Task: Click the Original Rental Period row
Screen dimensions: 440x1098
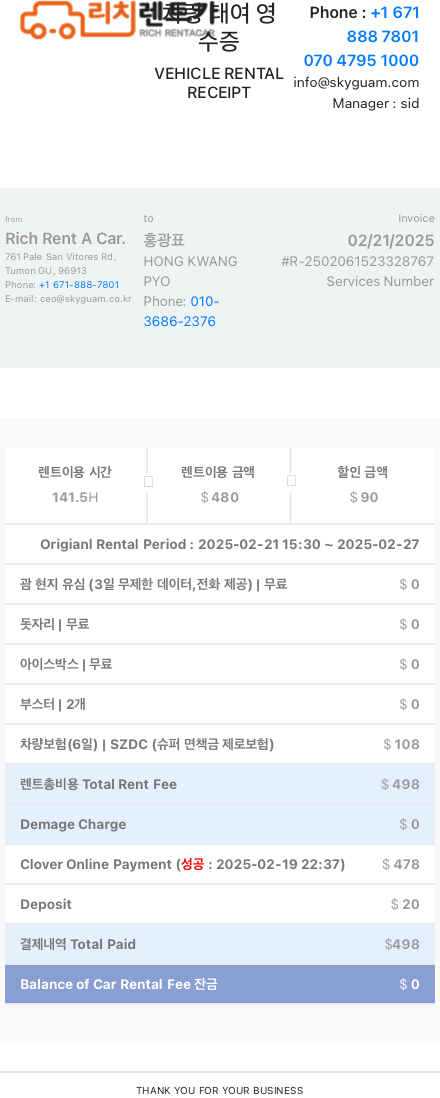Action: pyautogui.click(x=220, y=544)
